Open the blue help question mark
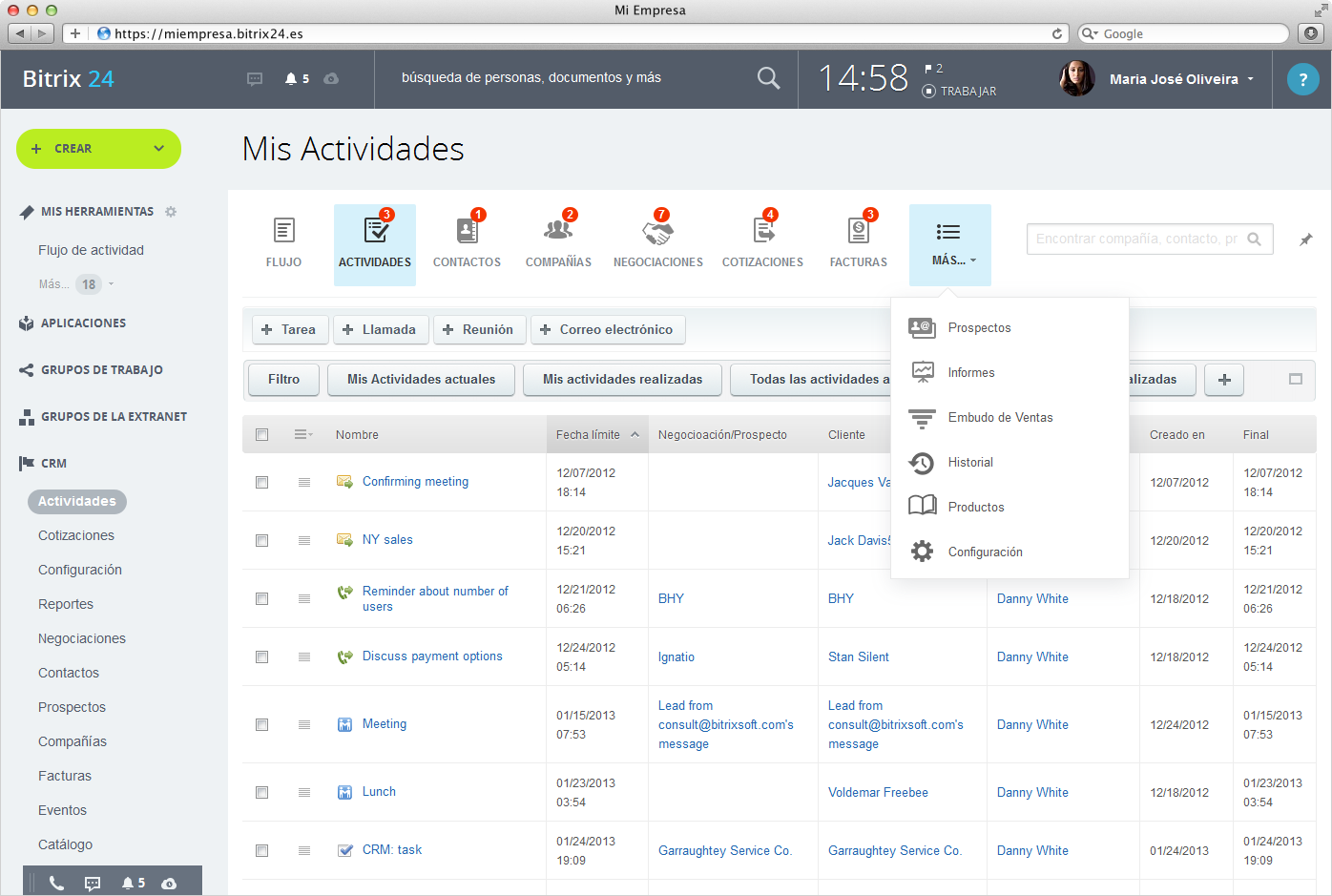The width and height of the screenshot is (1332, 896). [x=1302, y=79]
